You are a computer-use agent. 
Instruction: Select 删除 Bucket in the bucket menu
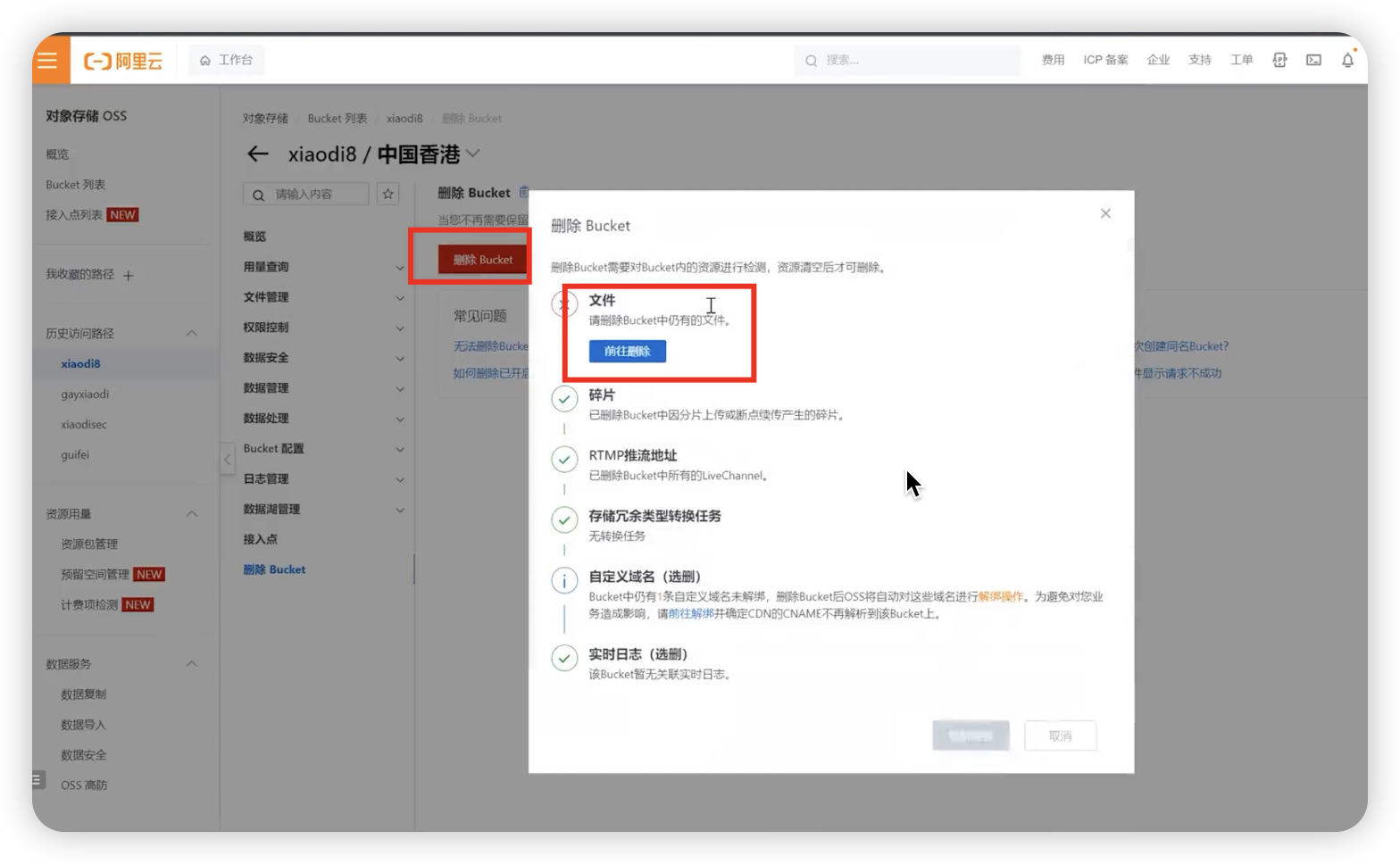point(274,570)
